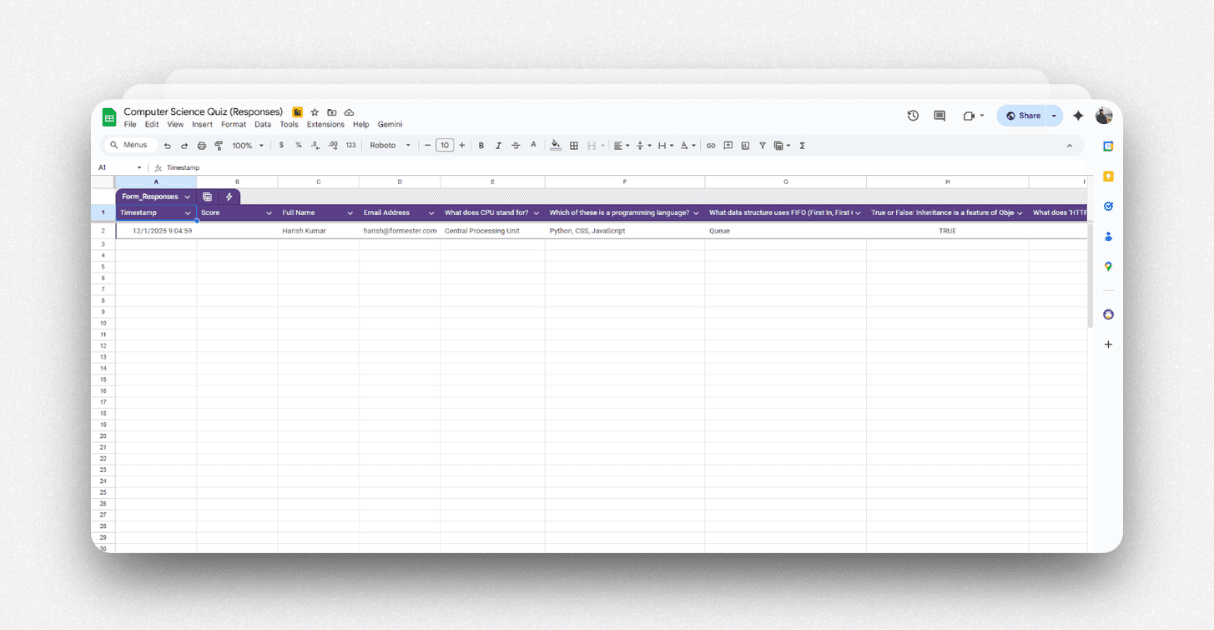Create a filter with the funnel icon
This screenshot has width=1214, height=630.
(762, 145)
